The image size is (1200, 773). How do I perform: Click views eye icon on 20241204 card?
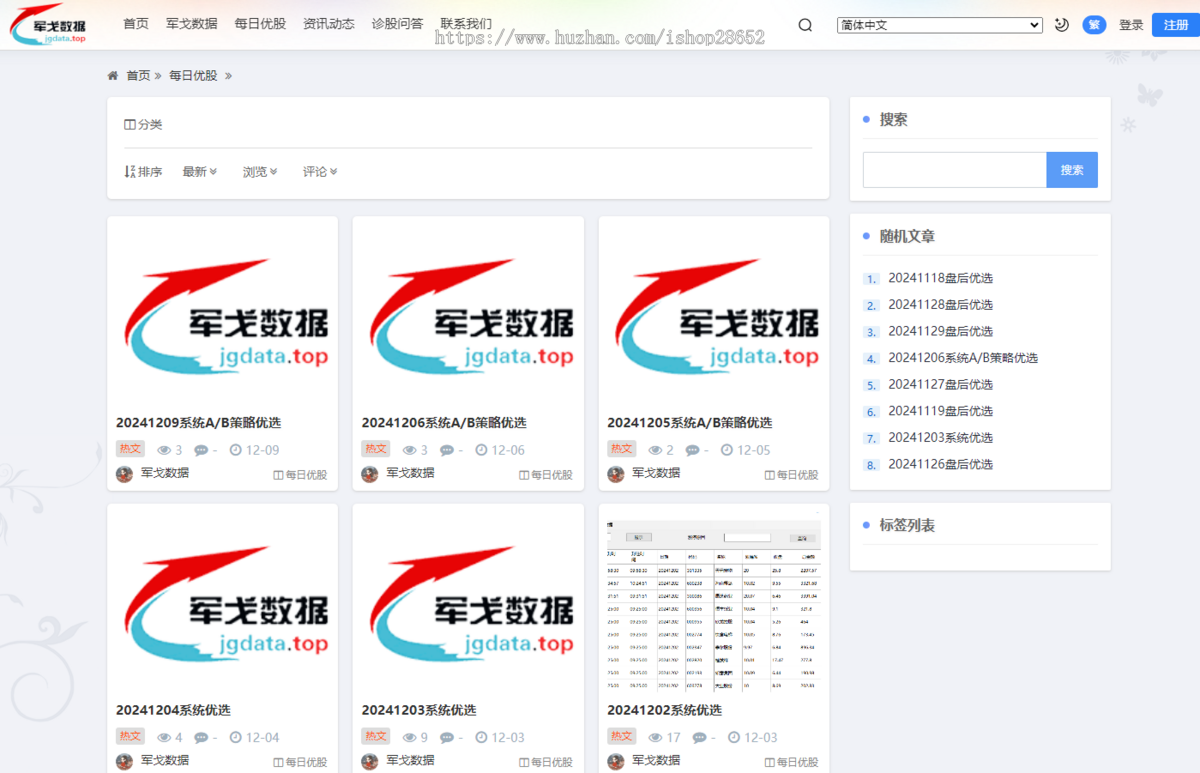click(x=162, y=738)
